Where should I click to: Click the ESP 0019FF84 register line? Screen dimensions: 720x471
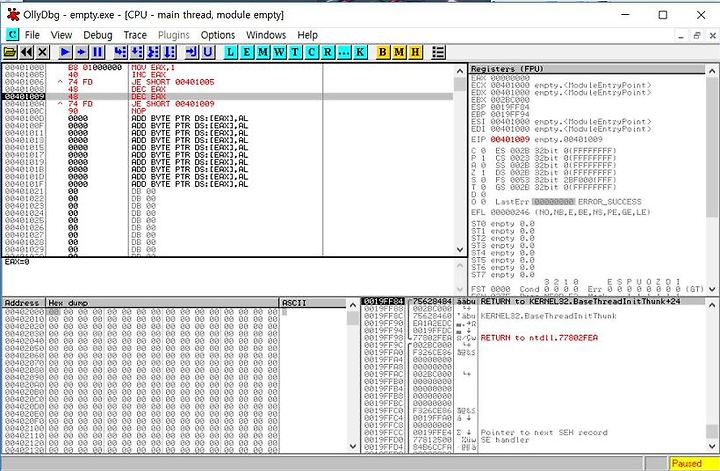pyautogui.click(x=501, y=107)
